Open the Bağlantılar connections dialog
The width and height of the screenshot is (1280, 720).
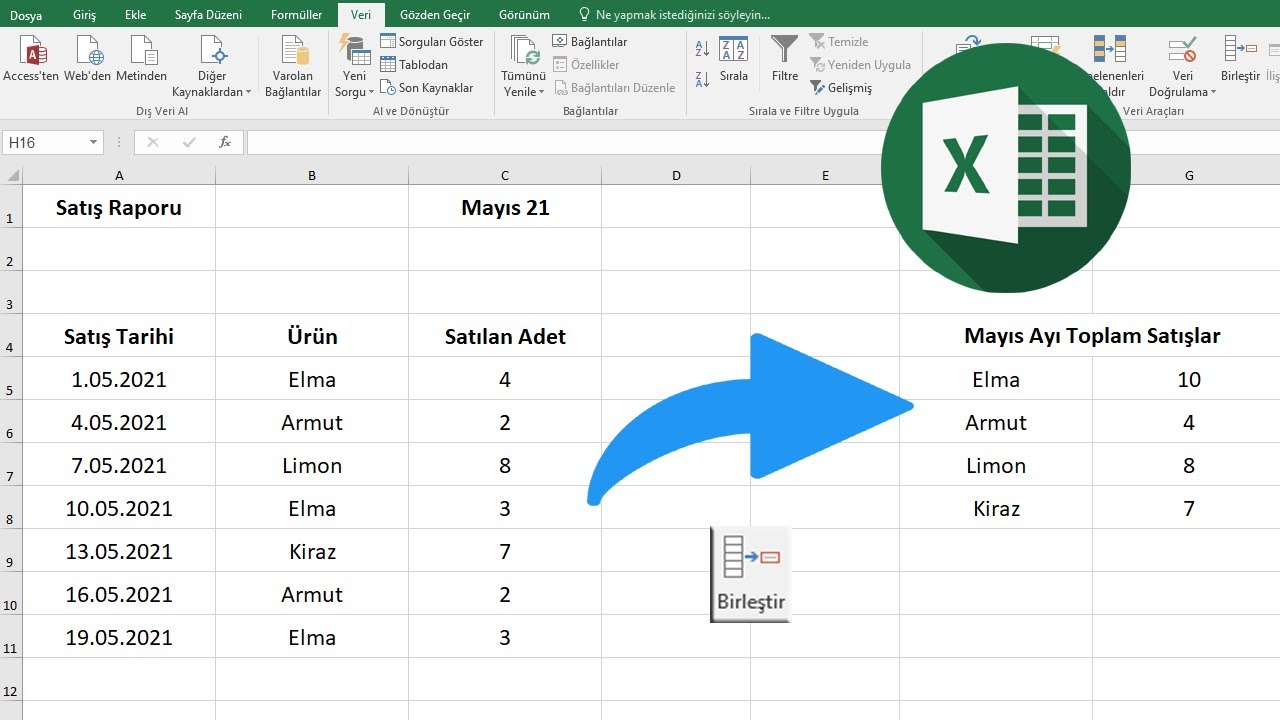[590, 42]
